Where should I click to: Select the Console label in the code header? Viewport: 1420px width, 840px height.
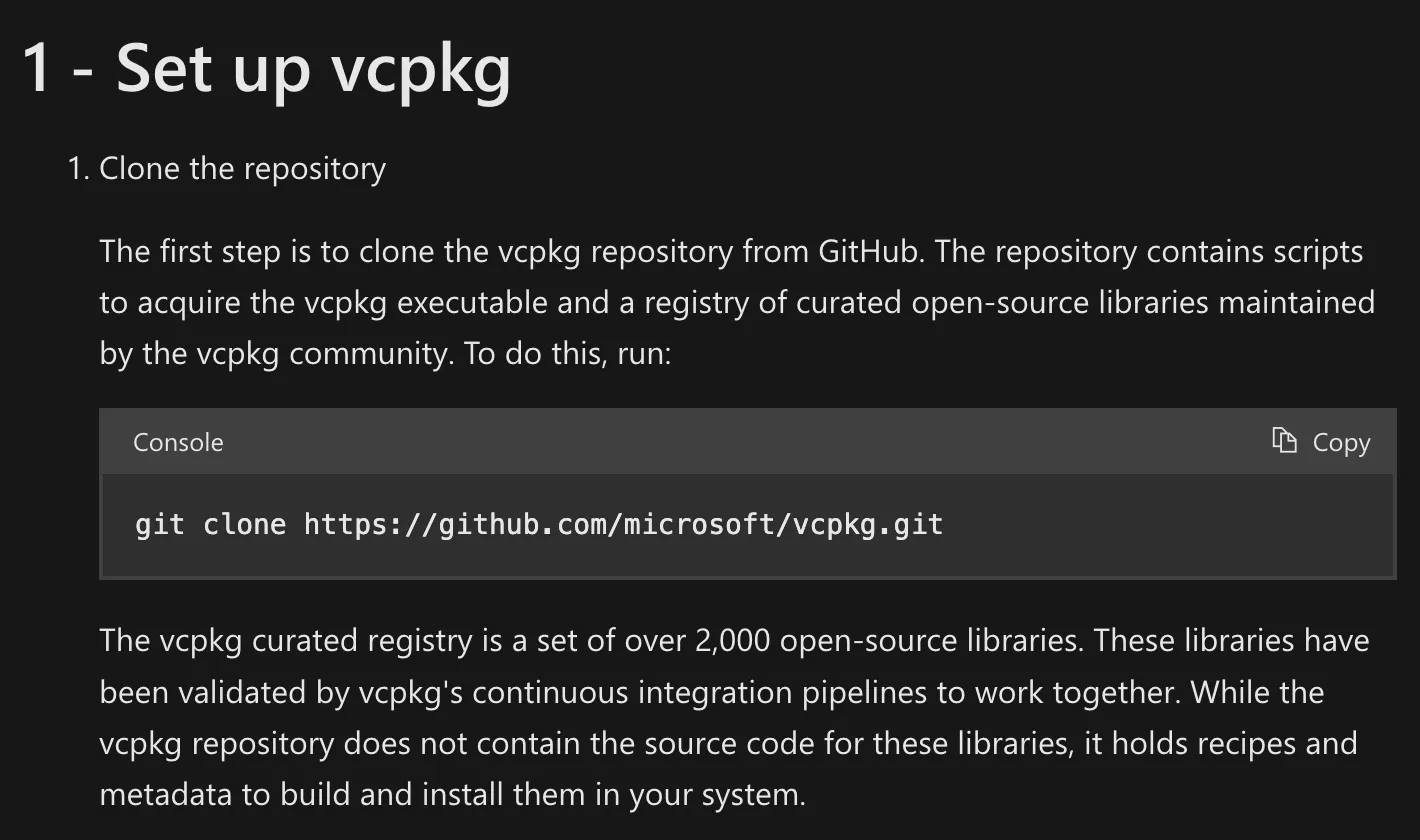tap(177, 441)
